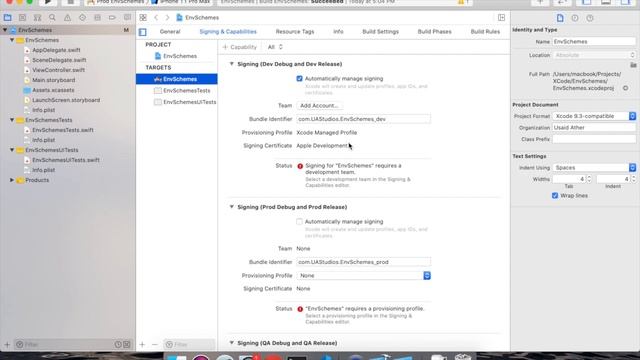The height and width of the screenshot is (360, 640).
Task: Edit the Prod Bundle Identifier field
Action: pyautogui.click(x=363, y=262)
